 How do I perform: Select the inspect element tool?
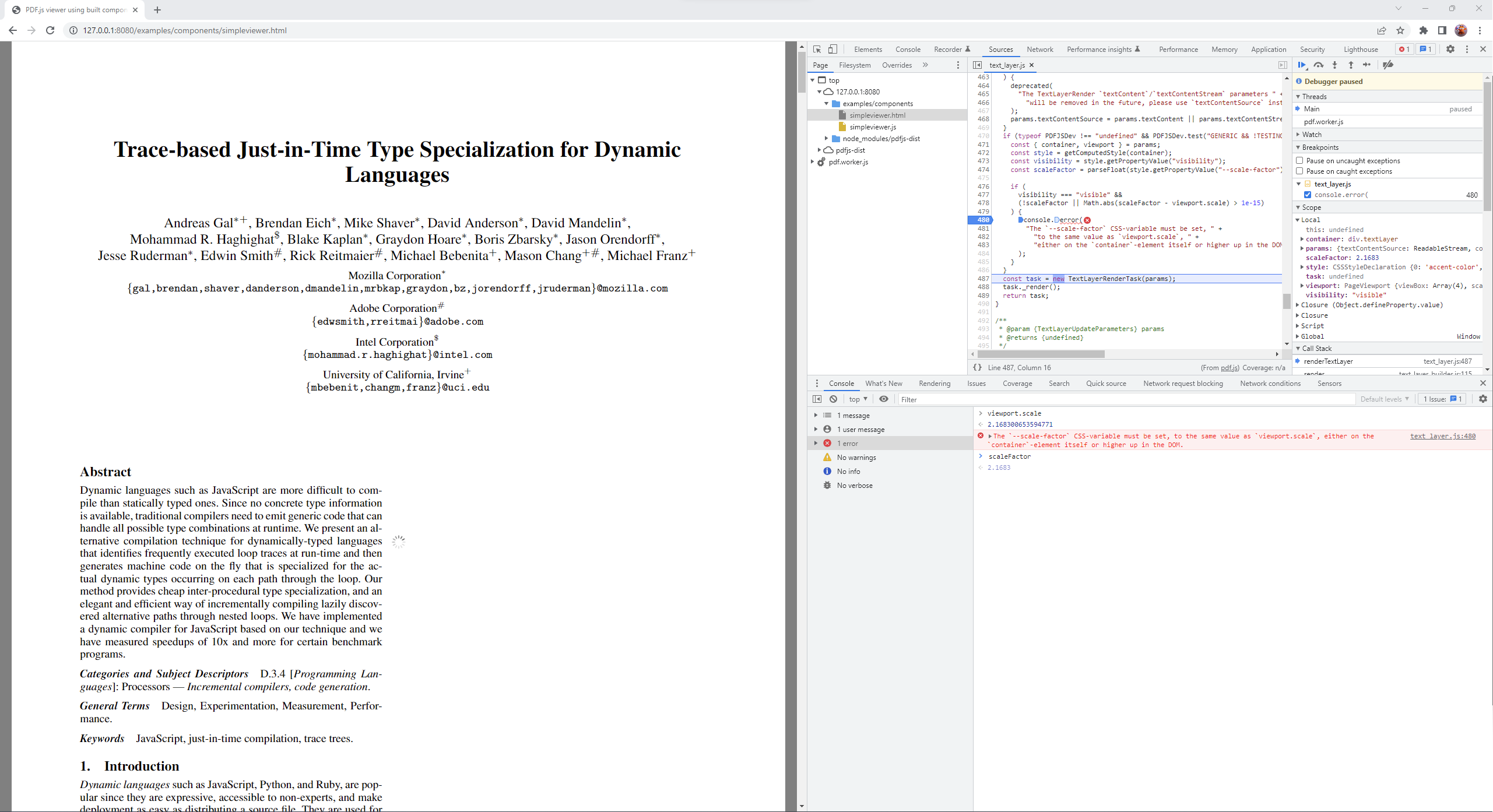pos(816,49)
